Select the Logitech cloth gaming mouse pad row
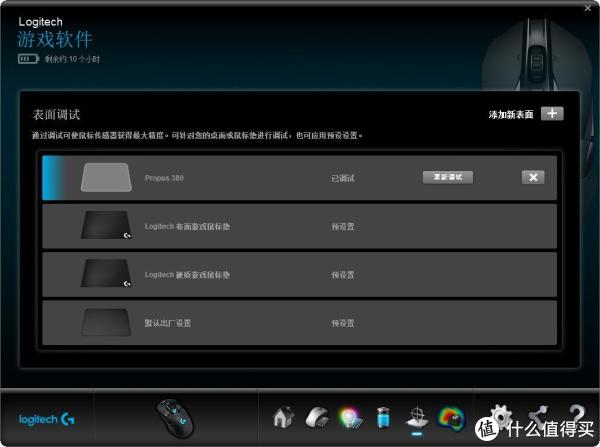Image resolution: width=600 pixels, height=447 pixels. (299, 226)
